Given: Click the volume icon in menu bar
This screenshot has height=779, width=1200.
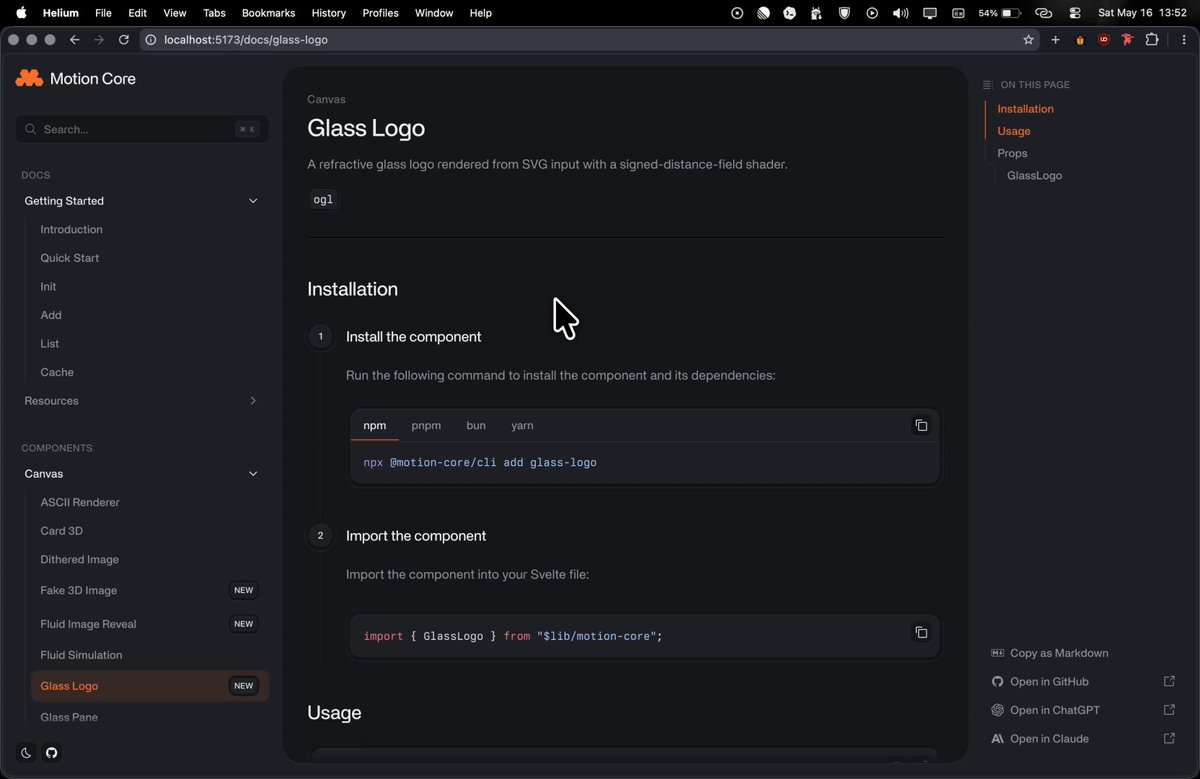Looking at the screenshot, I should [x=901, y=13].
